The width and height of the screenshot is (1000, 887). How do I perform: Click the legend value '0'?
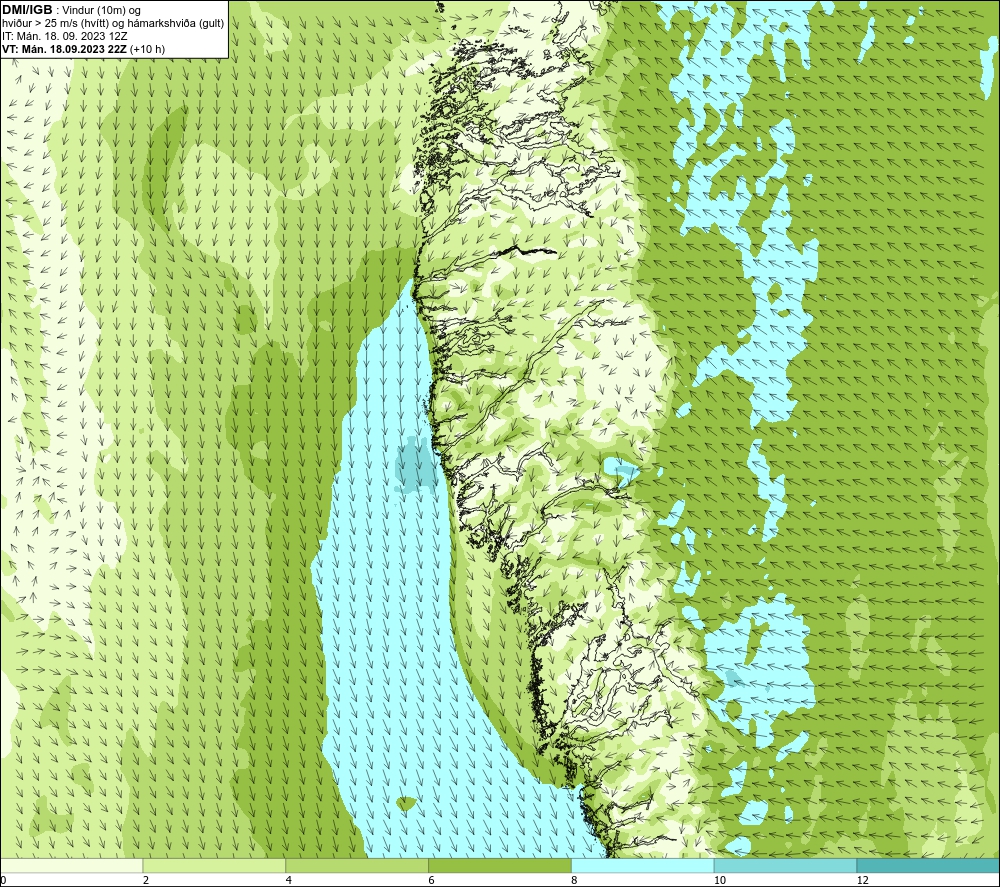[3, 880]
